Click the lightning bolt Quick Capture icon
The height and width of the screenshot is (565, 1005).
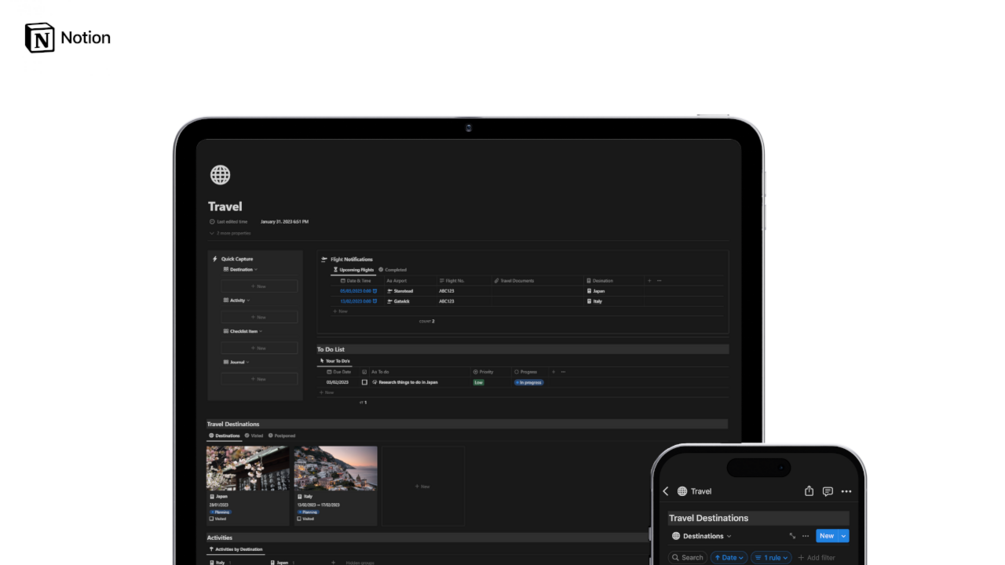click(x=215, y=259)
